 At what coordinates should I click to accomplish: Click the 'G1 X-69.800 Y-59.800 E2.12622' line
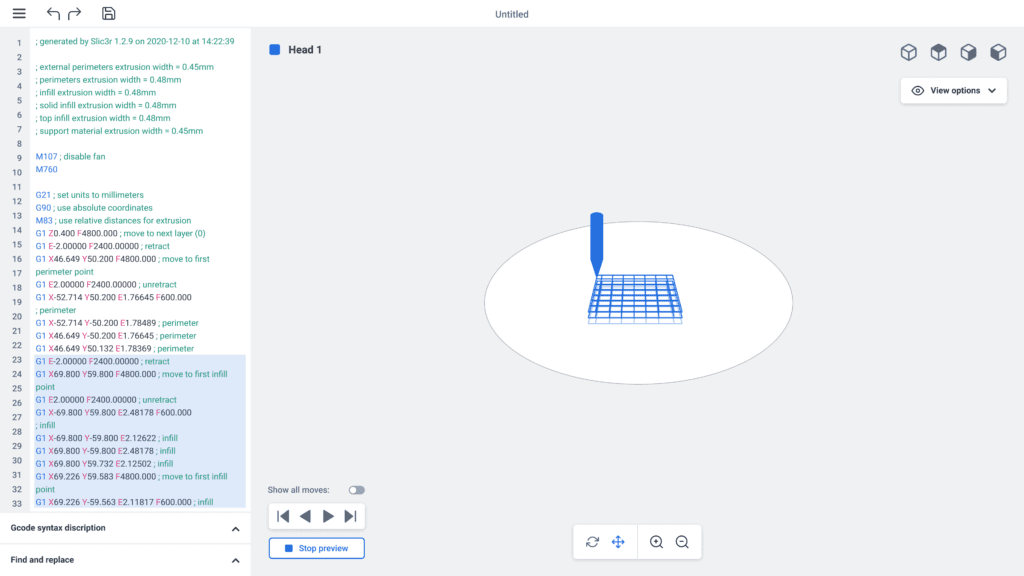(106, 438)
